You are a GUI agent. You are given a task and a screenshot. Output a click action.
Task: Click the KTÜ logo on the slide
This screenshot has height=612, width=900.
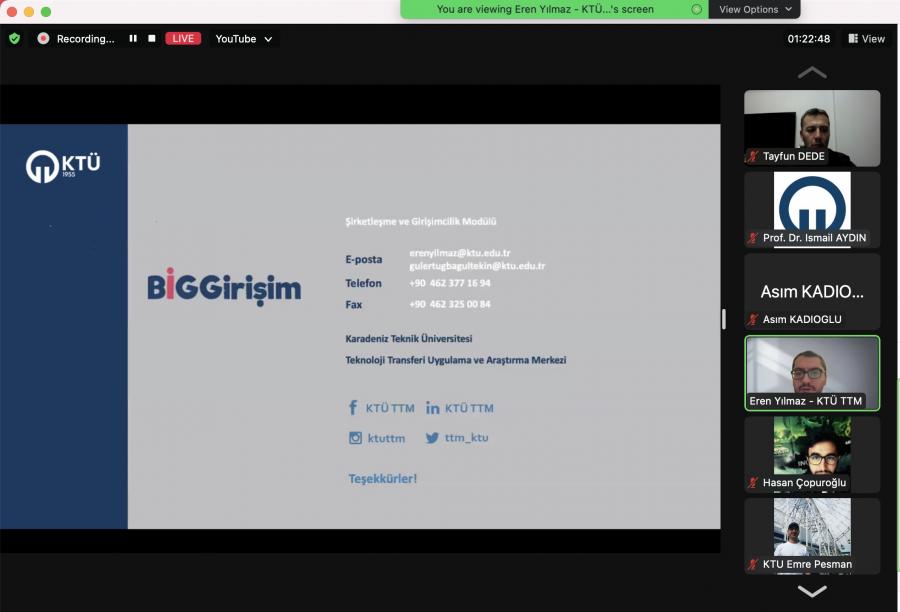pyautogui.click(x=63, y=166)
